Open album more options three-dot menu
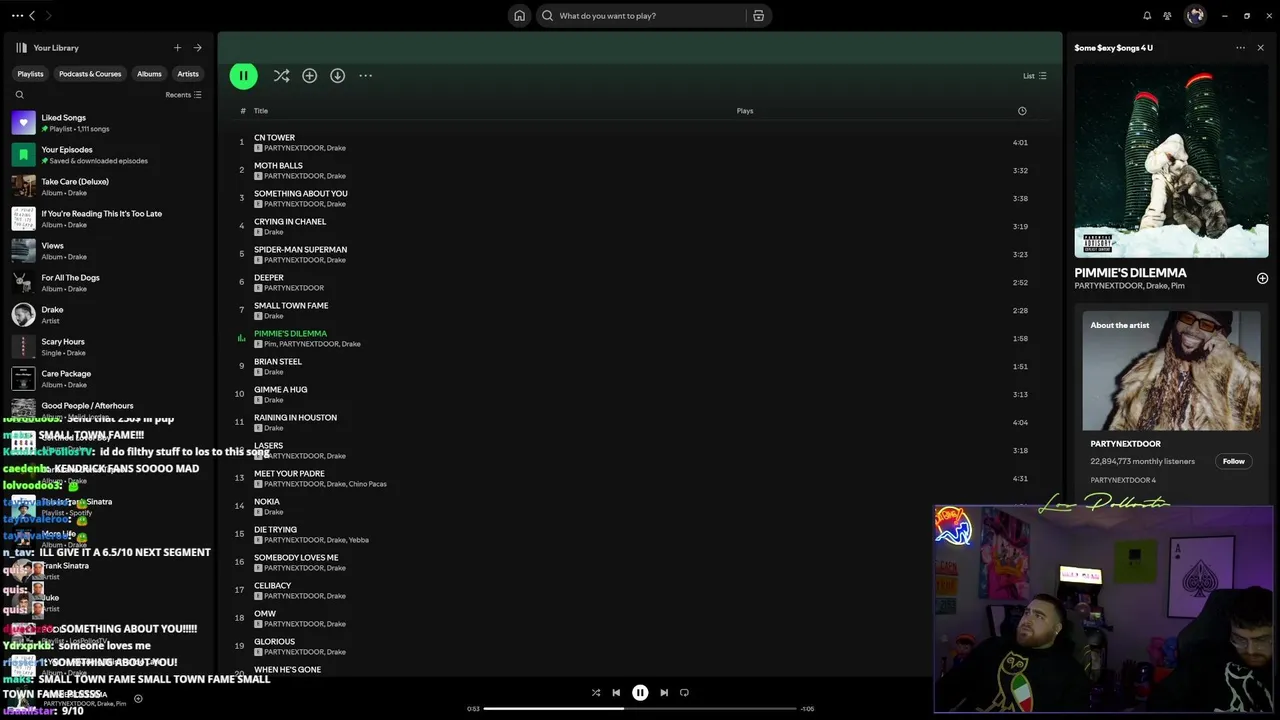This screenshot has width=1280, height=720. [x=365, y=76]
